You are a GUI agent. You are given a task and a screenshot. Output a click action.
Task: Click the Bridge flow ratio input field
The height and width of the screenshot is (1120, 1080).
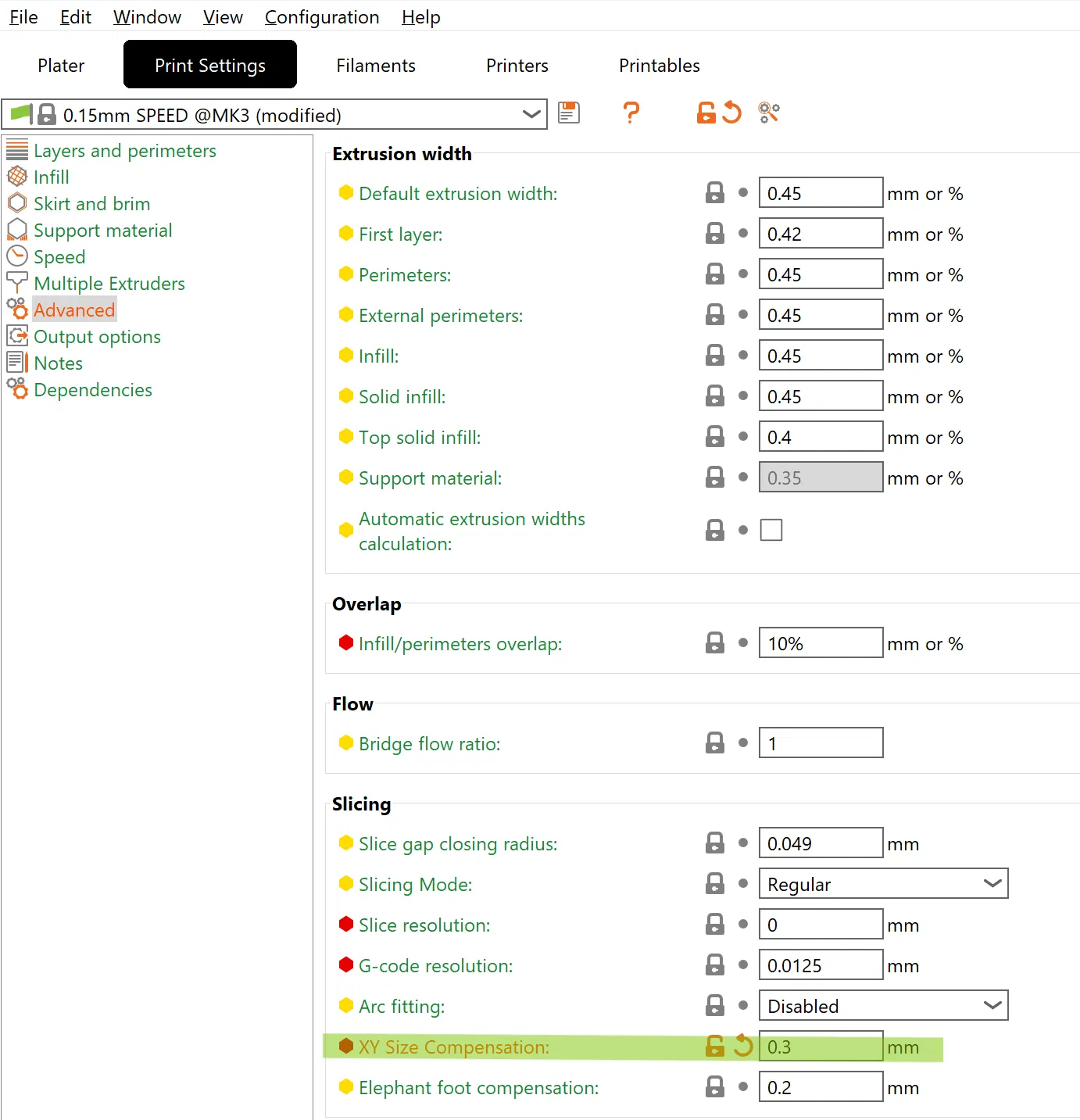pyautogui.click(x=821, y=743)
